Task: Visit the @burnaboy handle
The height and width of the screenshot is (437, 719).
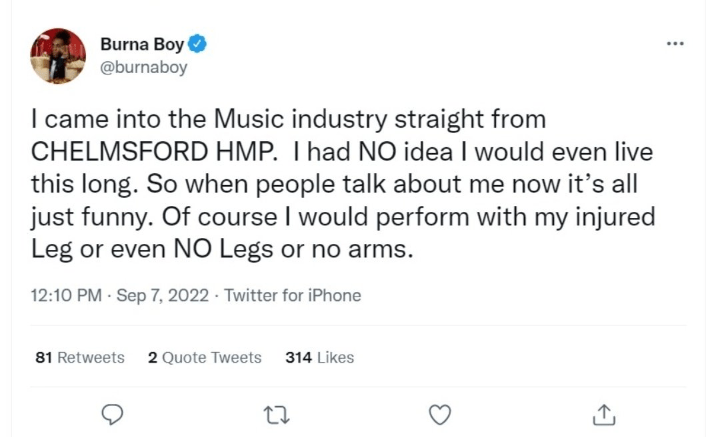Action: point(143,68)
